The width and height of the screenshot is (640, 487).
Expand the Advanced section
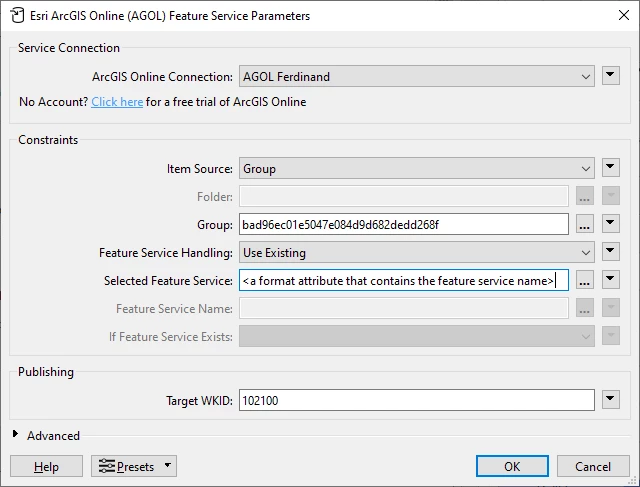[16, 434]
